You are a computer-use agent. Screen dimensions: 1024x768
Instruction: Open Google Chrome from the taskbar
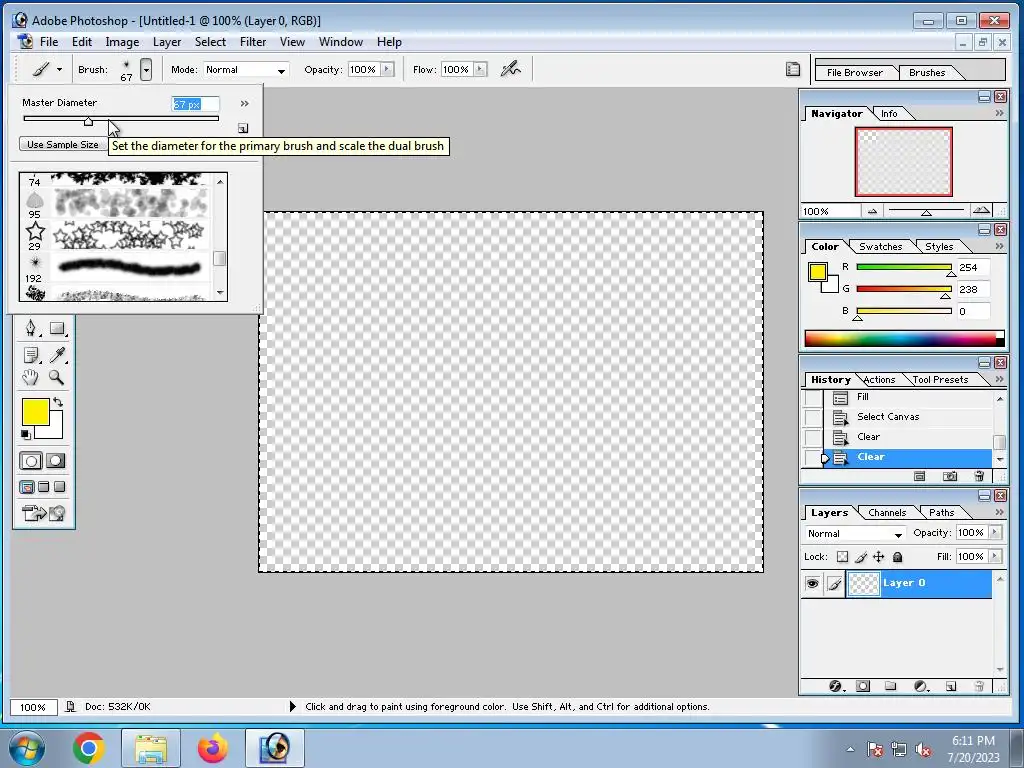coord(89,748)
